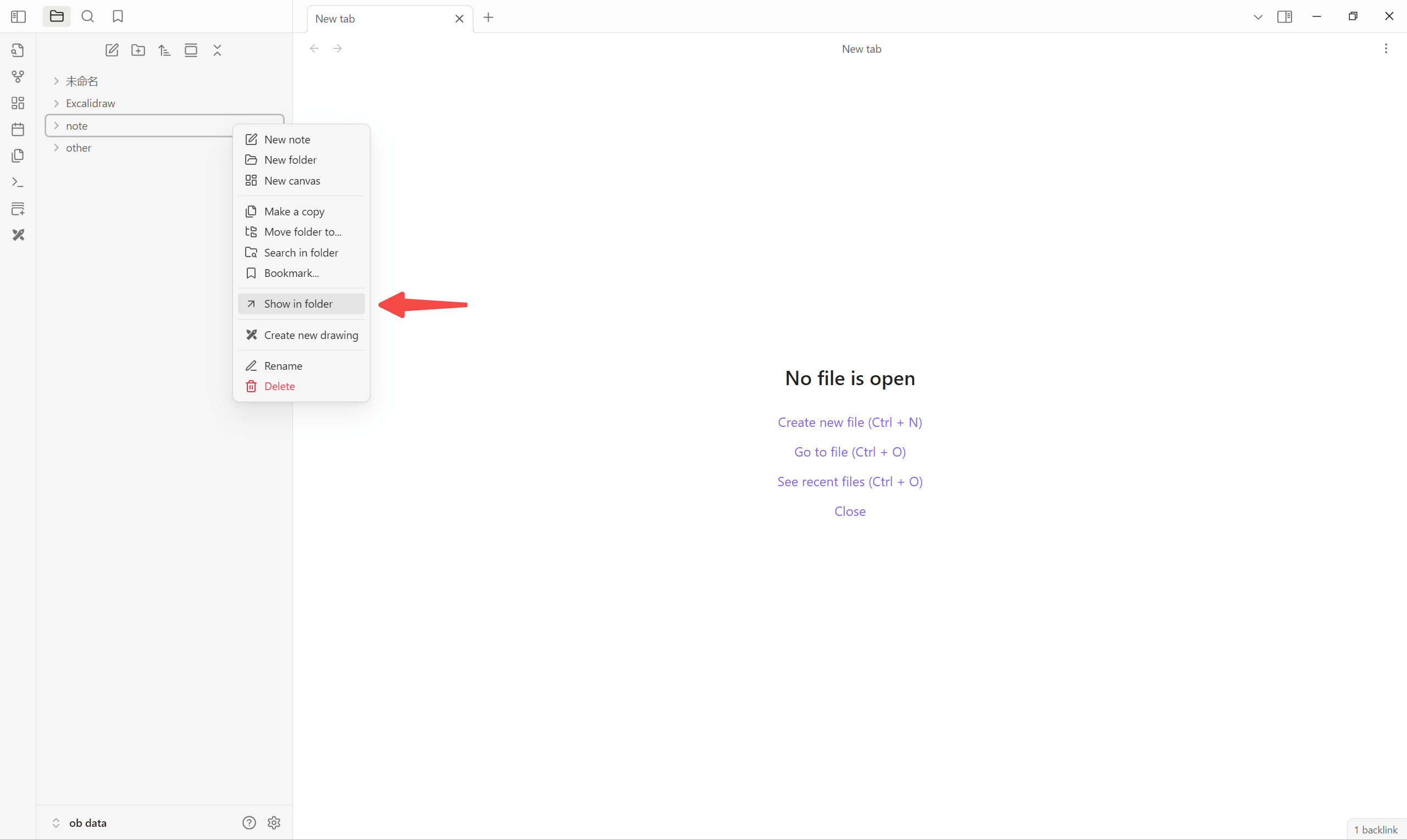
Task: Click the 1 backlink status item
Action: [1375, 830]
